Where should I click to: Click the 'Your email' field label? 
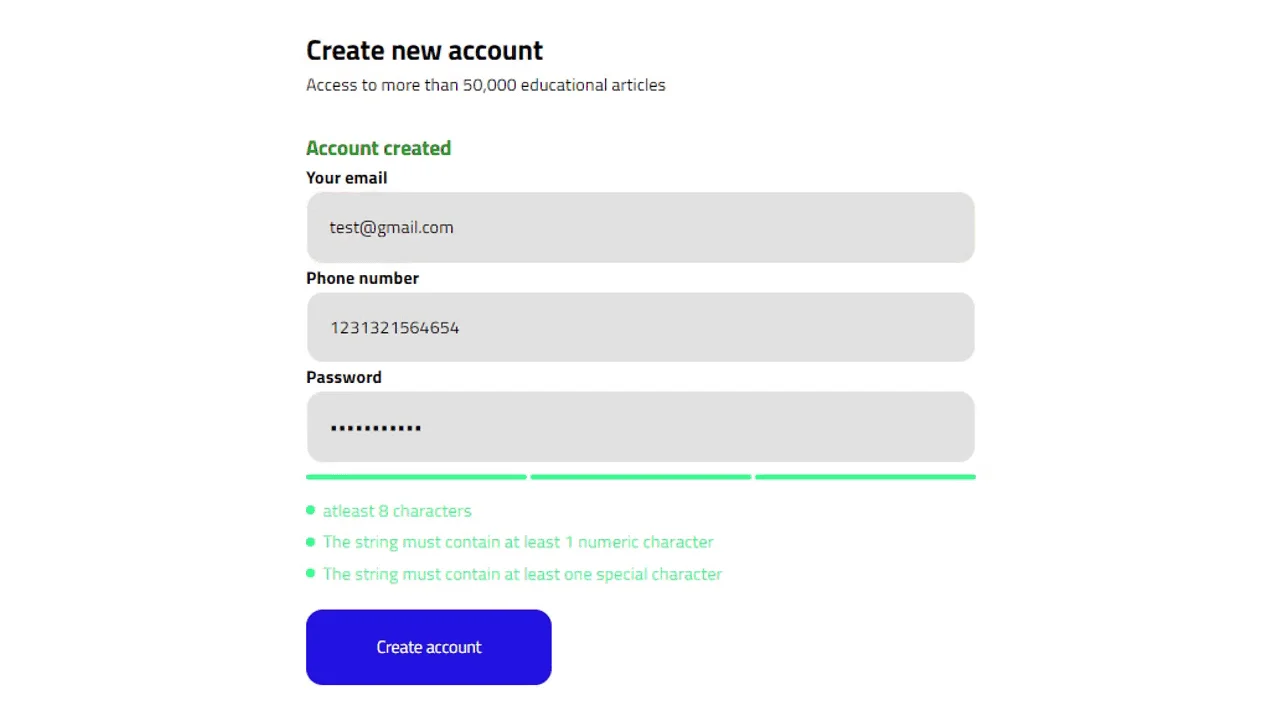tap(346, 177)
